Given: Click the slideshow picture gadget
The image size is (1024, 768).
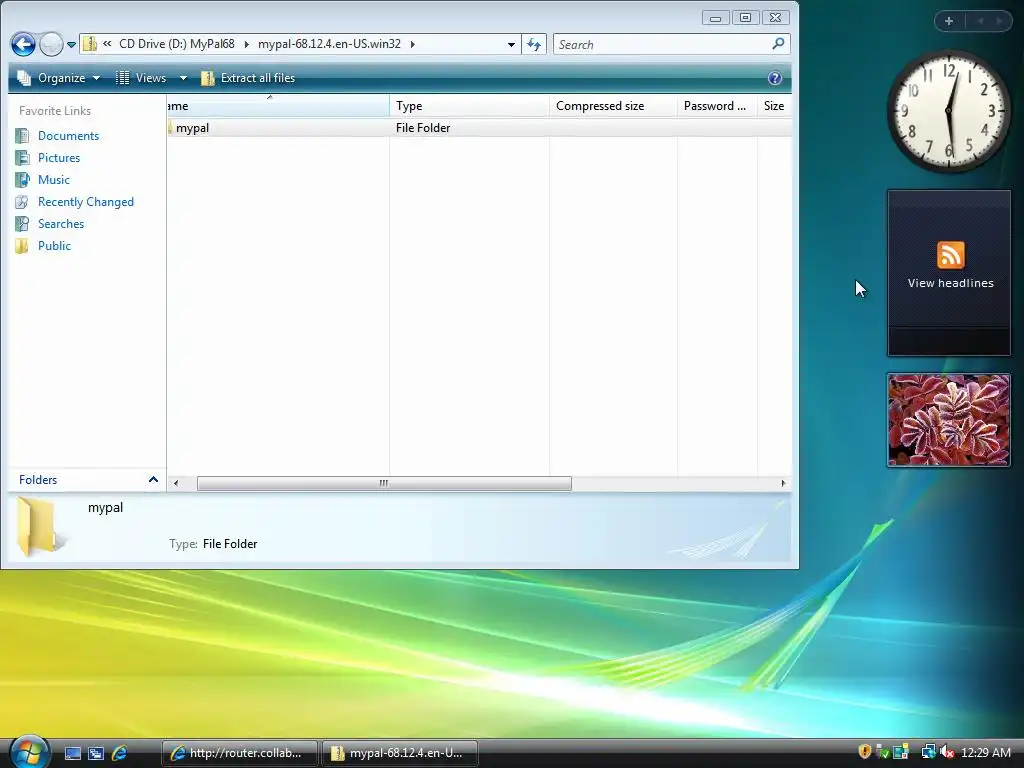Looking at the screenshot, I should [949, 420].
